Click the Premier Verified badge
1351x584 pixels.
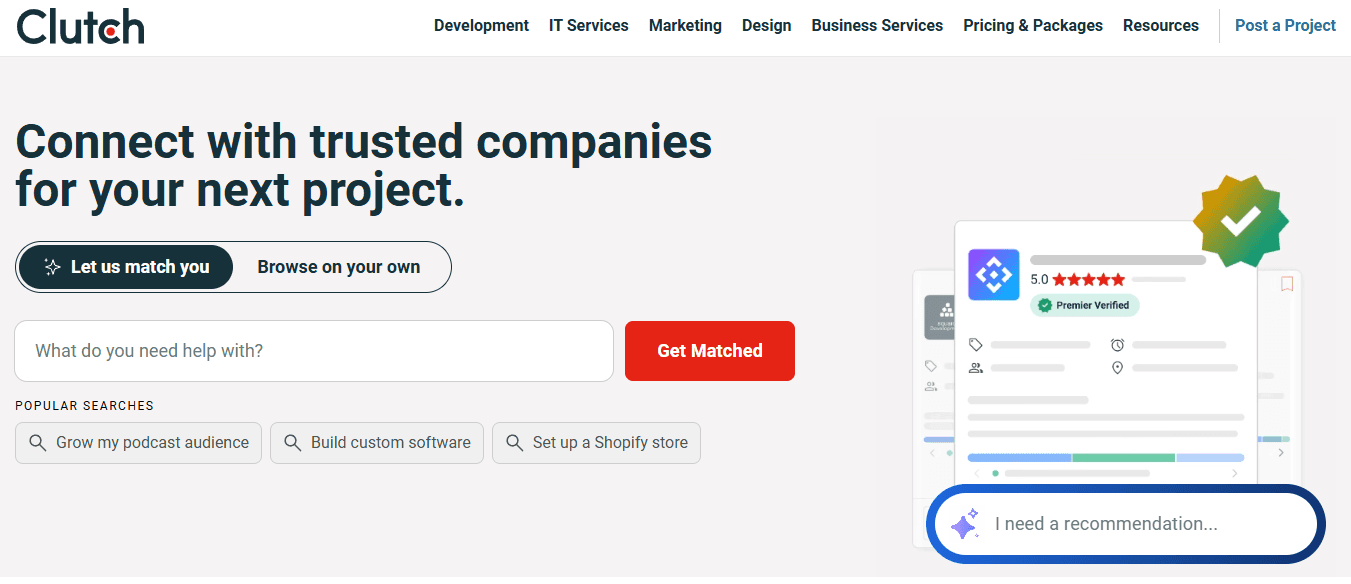pyautogui.click(x=1085, y=305)
